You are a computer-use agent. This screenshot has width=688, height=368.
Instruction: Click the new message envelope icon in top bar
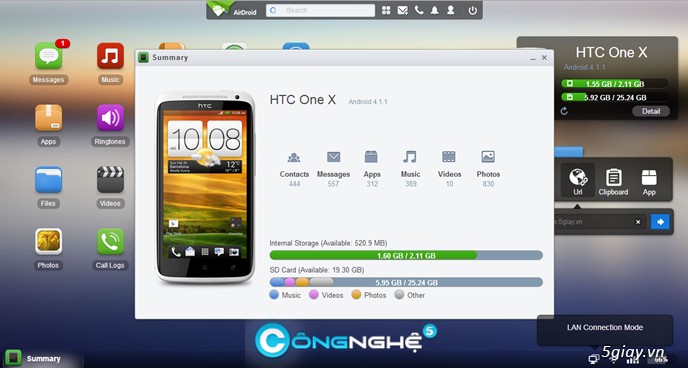pos(402,10)
